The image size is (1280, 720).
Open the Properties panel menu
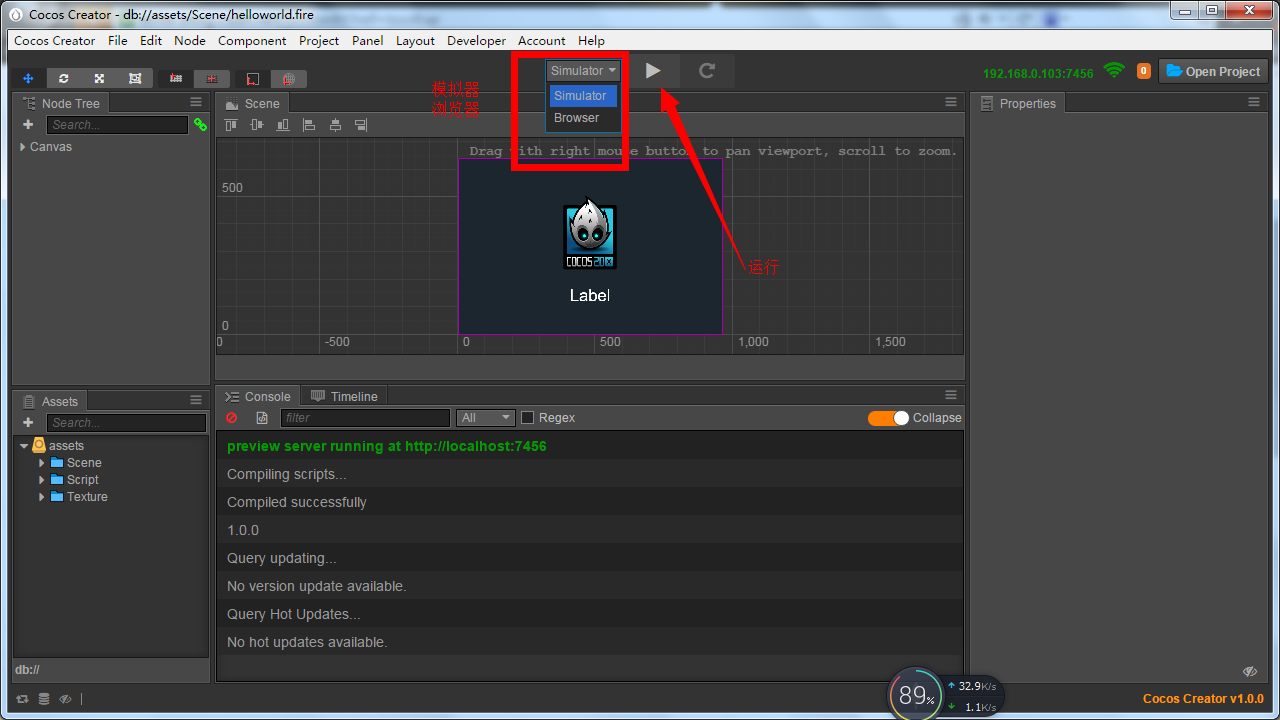pyautogui.click(x=1253, y=103)
